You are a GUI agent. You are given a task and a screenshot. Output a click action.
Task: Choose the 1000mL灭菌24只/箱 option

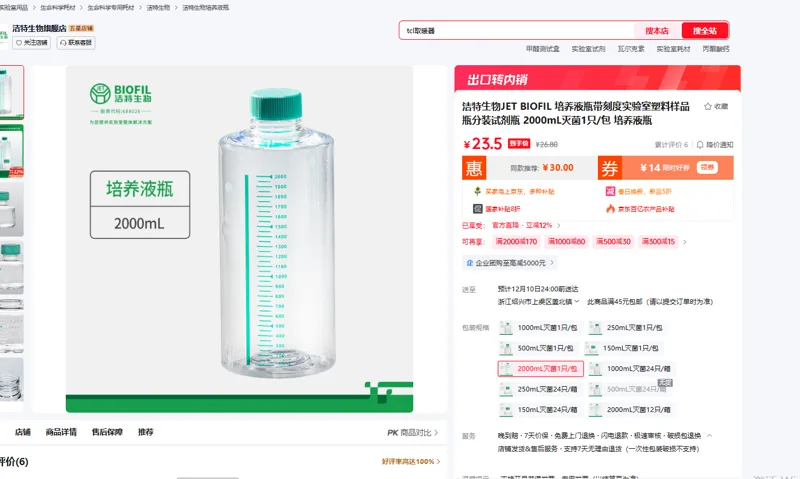coord(631,368)
